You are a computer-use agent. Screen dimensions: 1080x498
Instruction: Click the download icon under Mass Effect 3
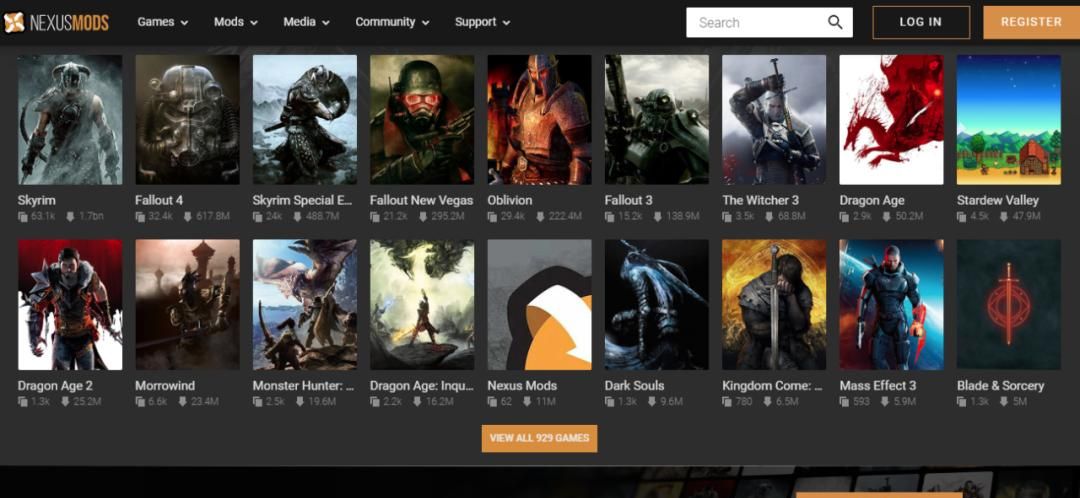click(x=886, y=401)
